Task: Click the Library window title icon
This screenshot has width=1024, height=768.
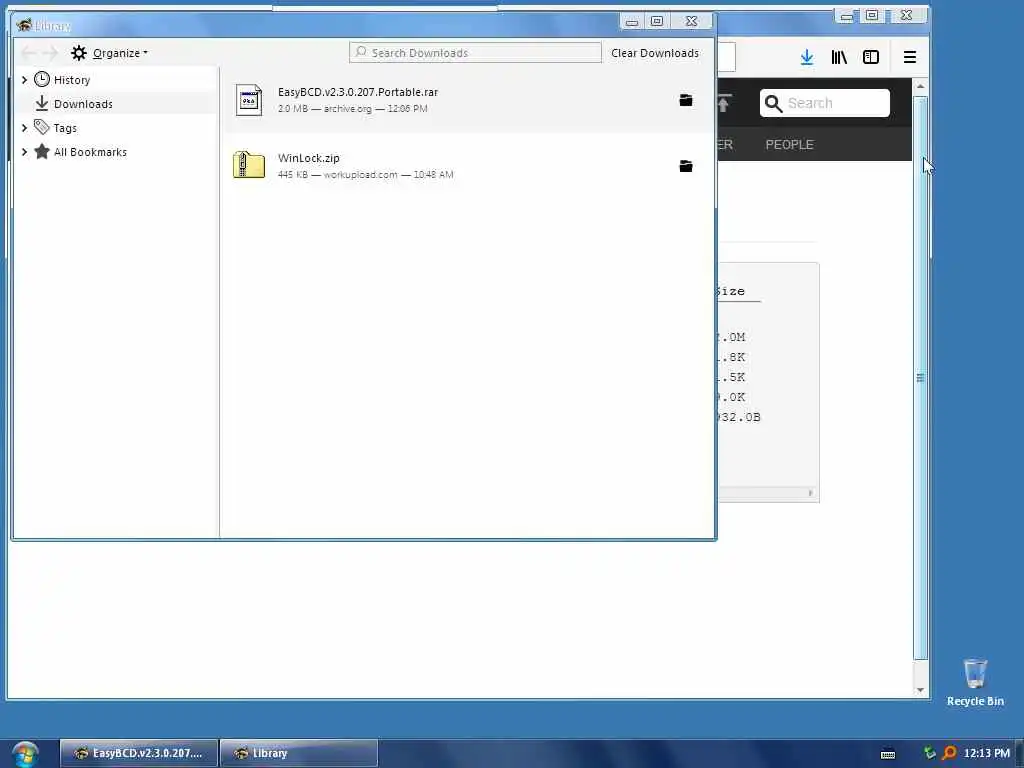Action: [25, 25]
